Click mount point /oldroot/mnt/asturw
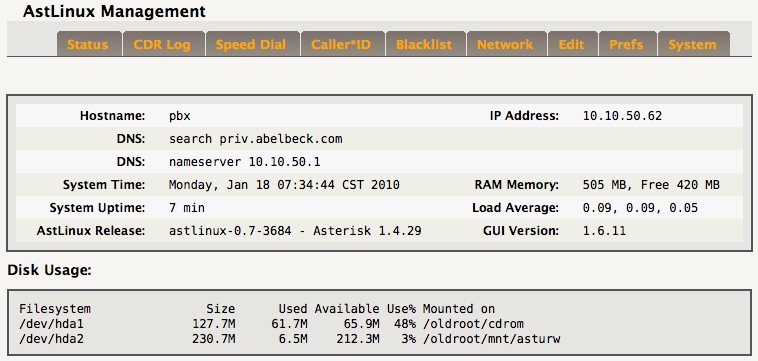Screen dimensions: 758x361 coord(492,339)
